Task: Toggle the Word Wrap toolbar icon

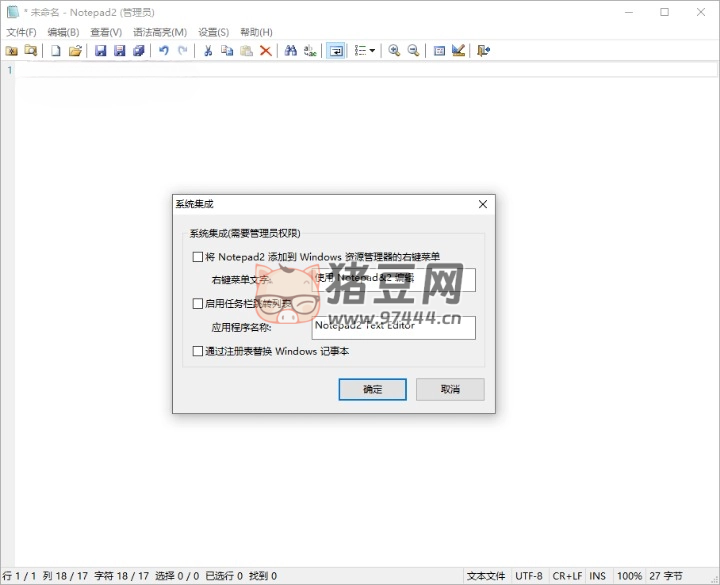Action: click(336, 50)
